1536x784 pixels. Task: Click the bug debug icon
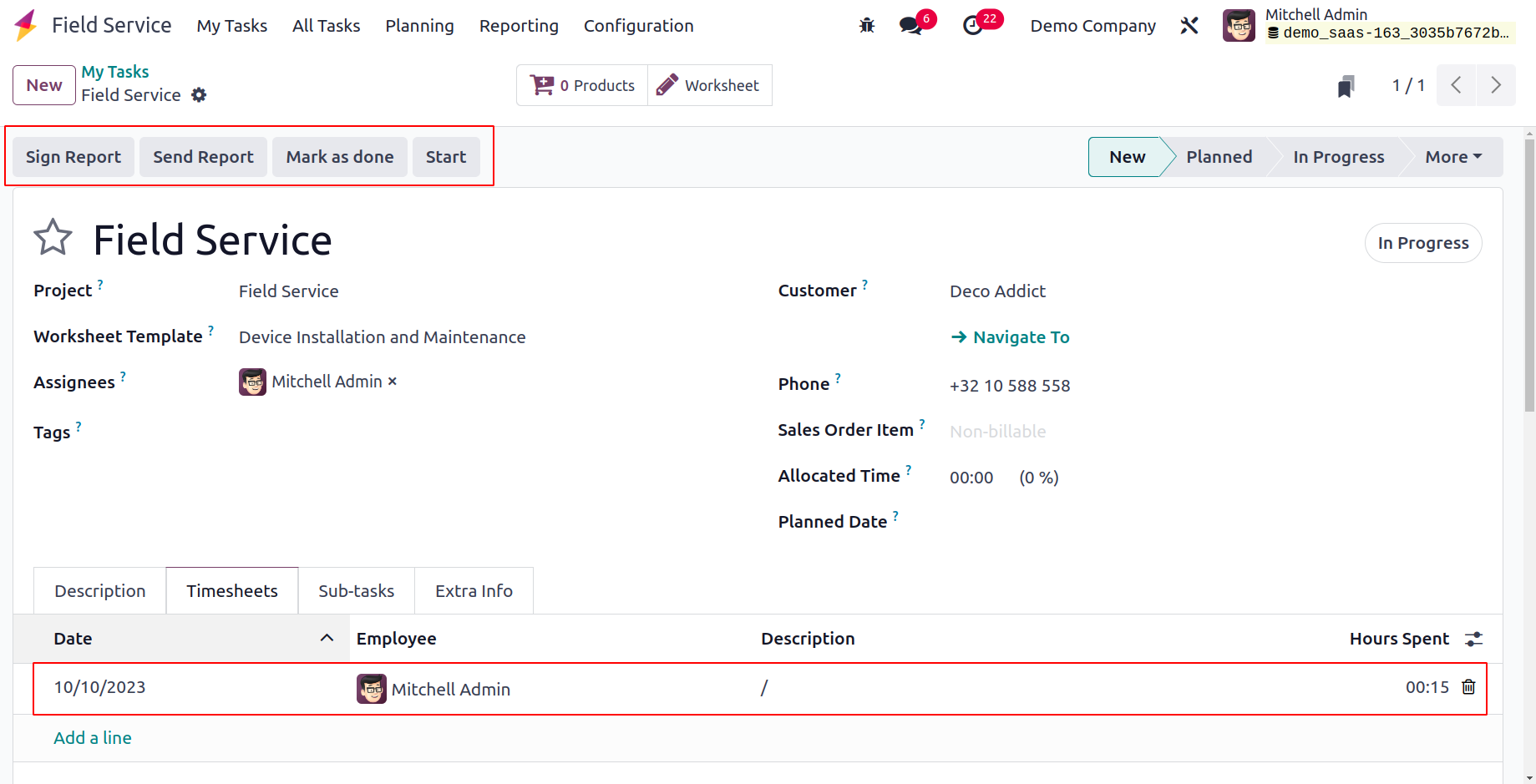pyautogui.click(x=867, y=26)
